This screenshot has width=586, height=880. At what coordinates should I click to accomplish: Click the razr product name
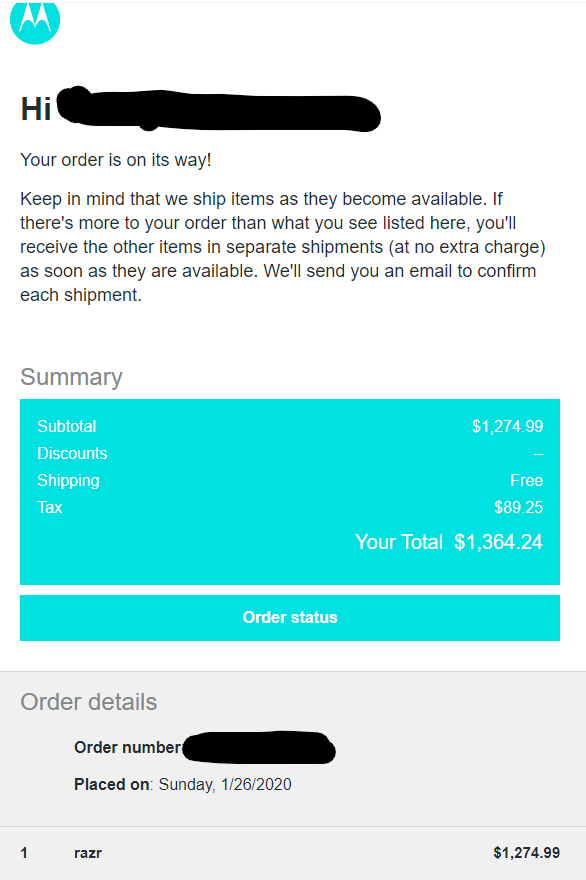(88, 853)
